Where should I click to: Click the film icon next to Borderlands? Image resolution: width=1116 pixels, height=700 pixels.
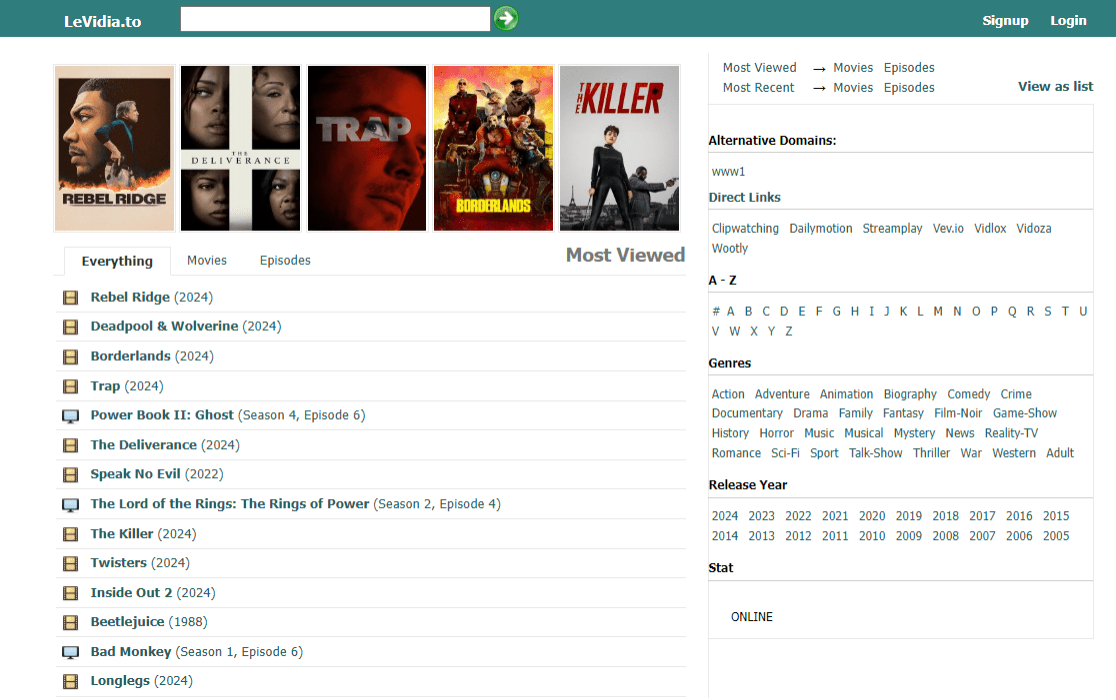(70, 357)
